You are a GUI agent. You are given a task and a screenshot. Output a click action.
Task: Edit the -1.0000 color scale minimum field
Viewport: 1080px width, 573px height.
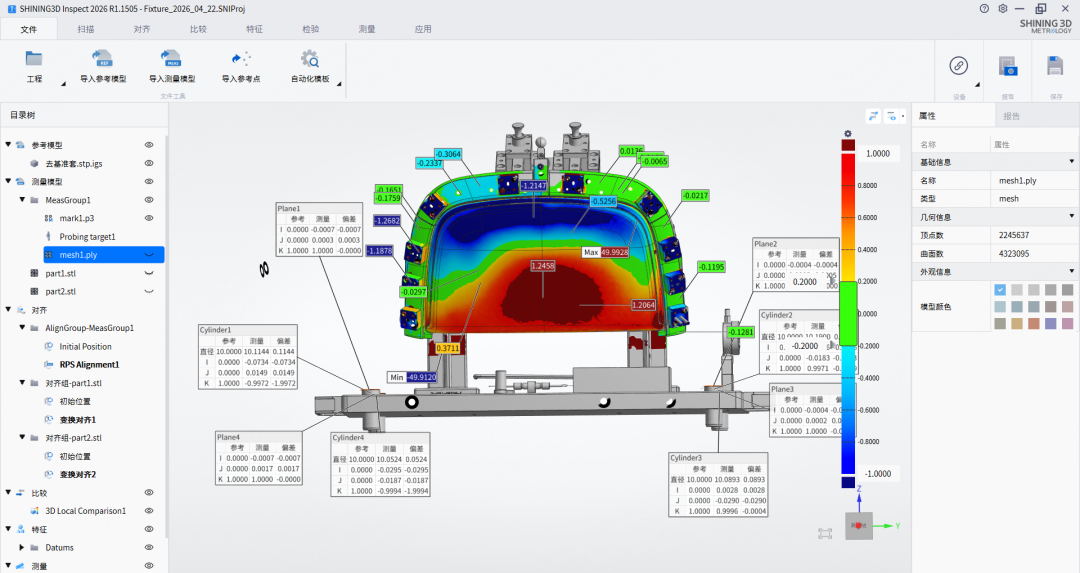(x=878, y=474)
